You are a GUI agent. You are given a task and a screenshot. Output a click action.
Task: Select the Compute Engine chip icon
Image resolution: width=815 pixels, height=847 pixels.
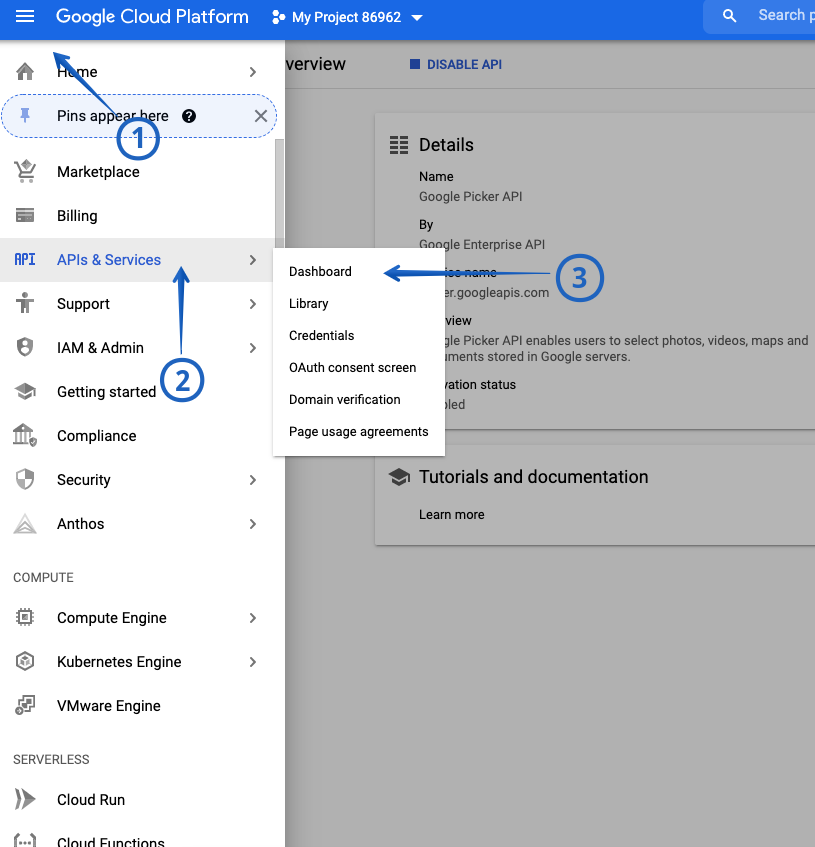(25, 617)
